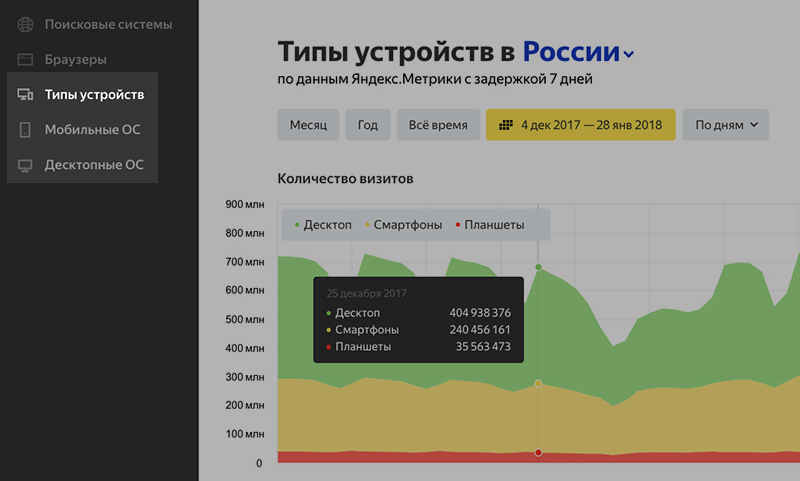Hide the Планшеты series in chart legend
The image size is (800, 481).
coord(490,225)
